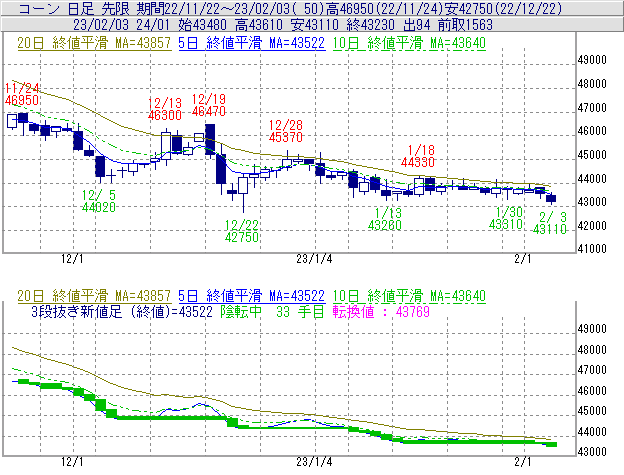Viewport: 624px width, 475px height.
Task: Click the 12/1 date label under top chart
Action: pyautogui.click(x=72, y=259)
